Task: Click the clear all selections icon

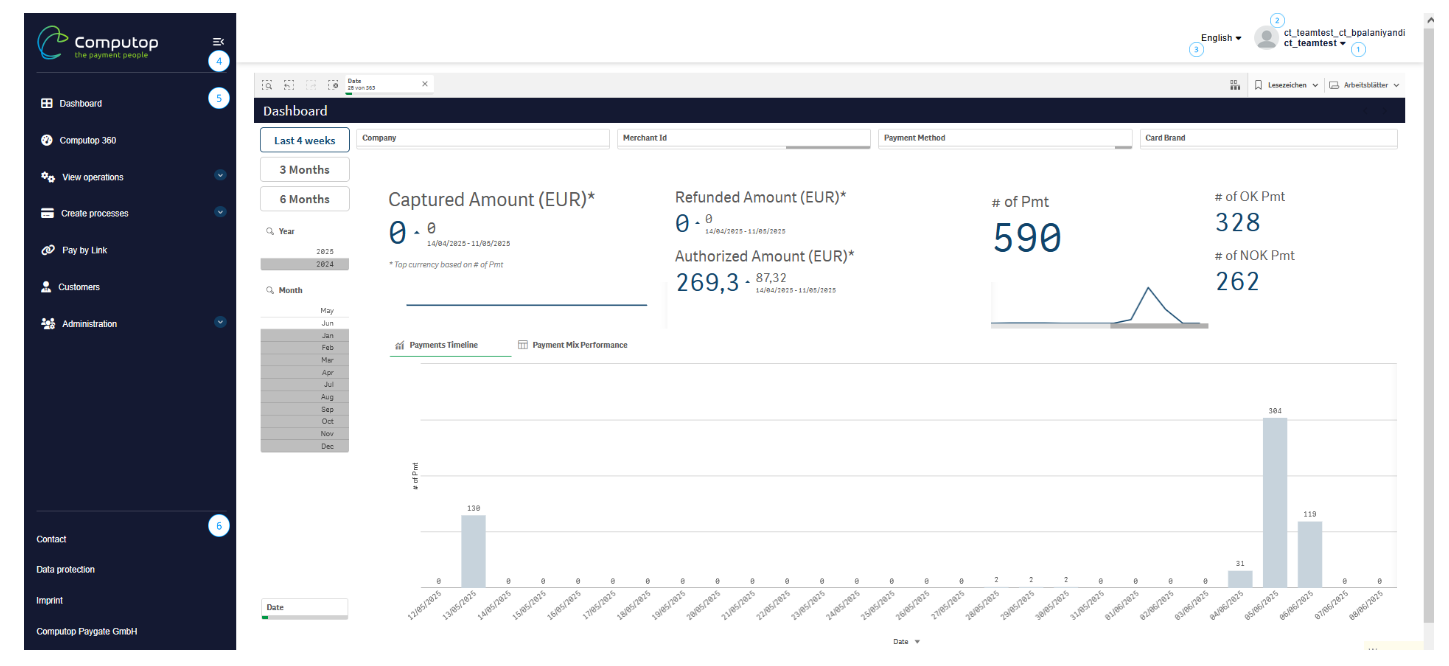Action: [333, 85]
